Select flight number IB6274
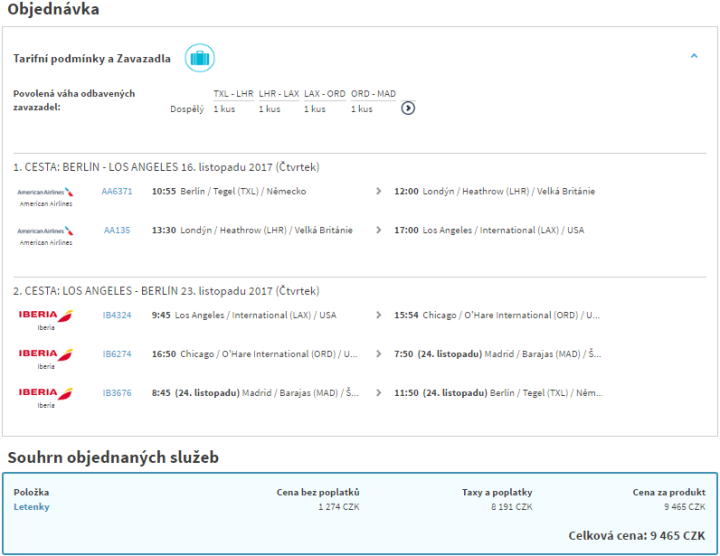Viewport: 720px width, 556px height. (x=117, y=354)
